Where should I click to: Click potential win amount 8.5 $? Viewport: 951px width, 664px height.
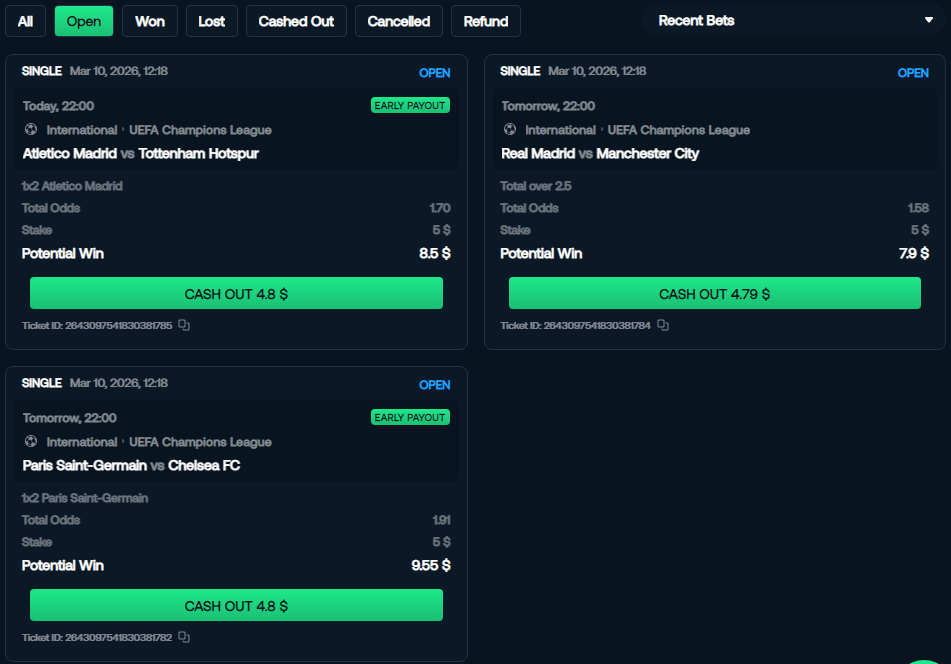pos(435,253)
